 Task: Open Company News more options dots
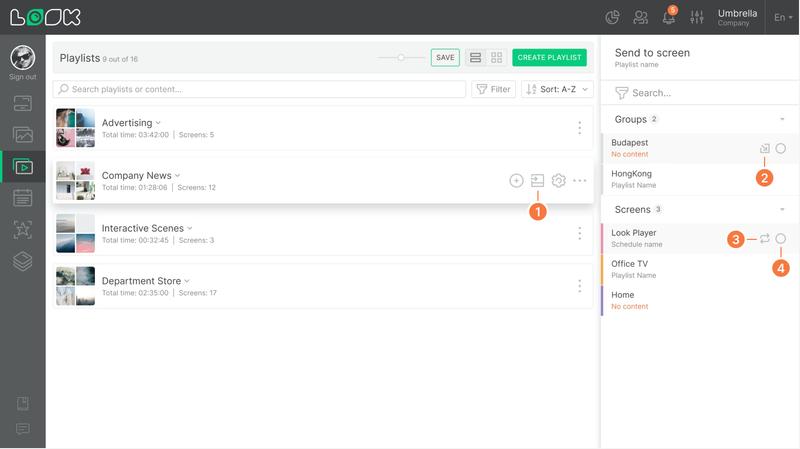pos(580,181)
